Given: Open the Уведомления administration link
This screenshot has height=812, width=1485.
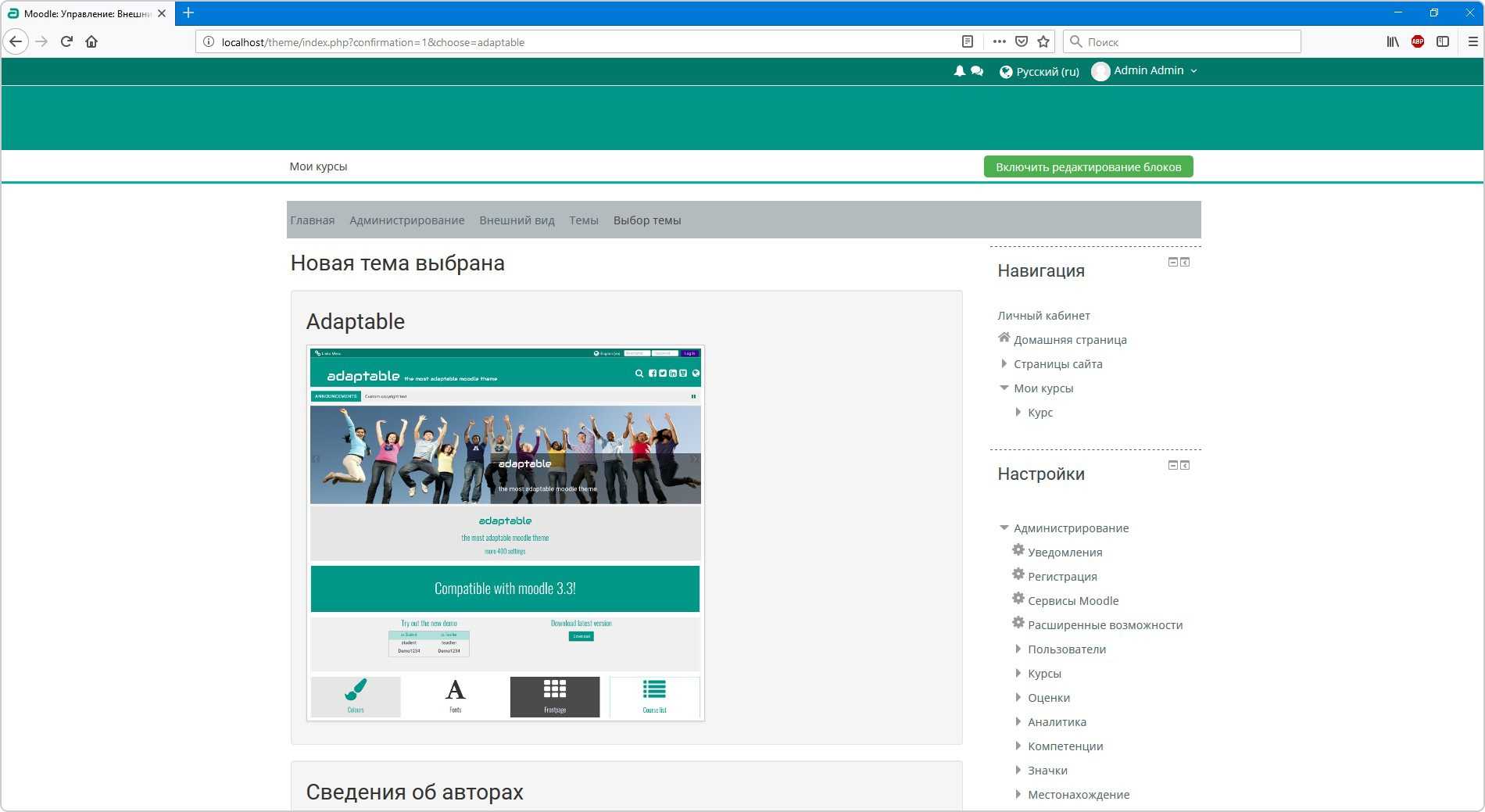Looking at the screenshot, I should [1065, 552].
